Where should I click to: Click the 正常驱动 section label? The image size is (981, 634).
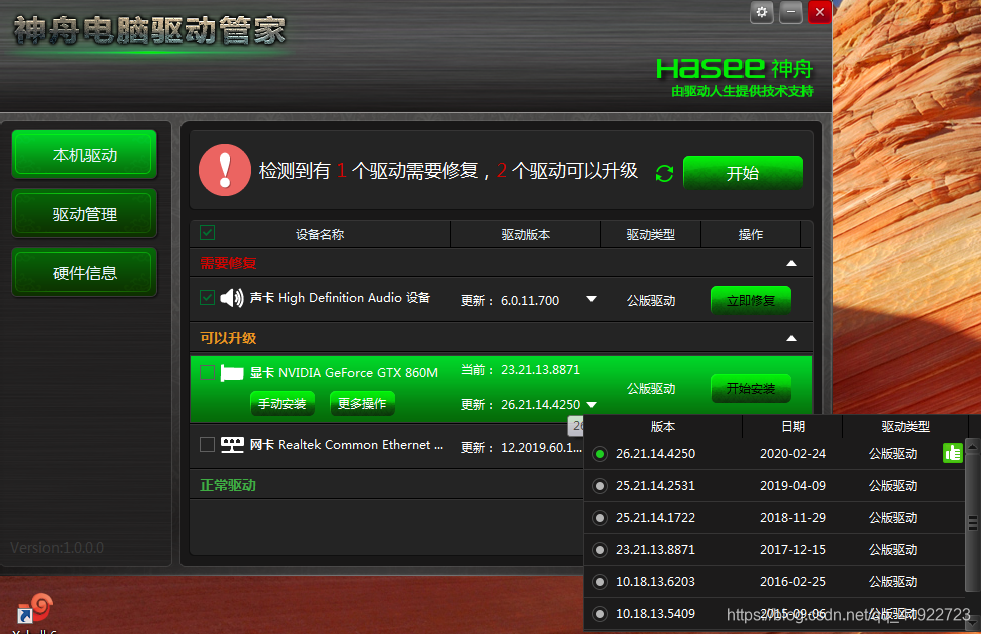pyautogui.click(x=228, y=485)
